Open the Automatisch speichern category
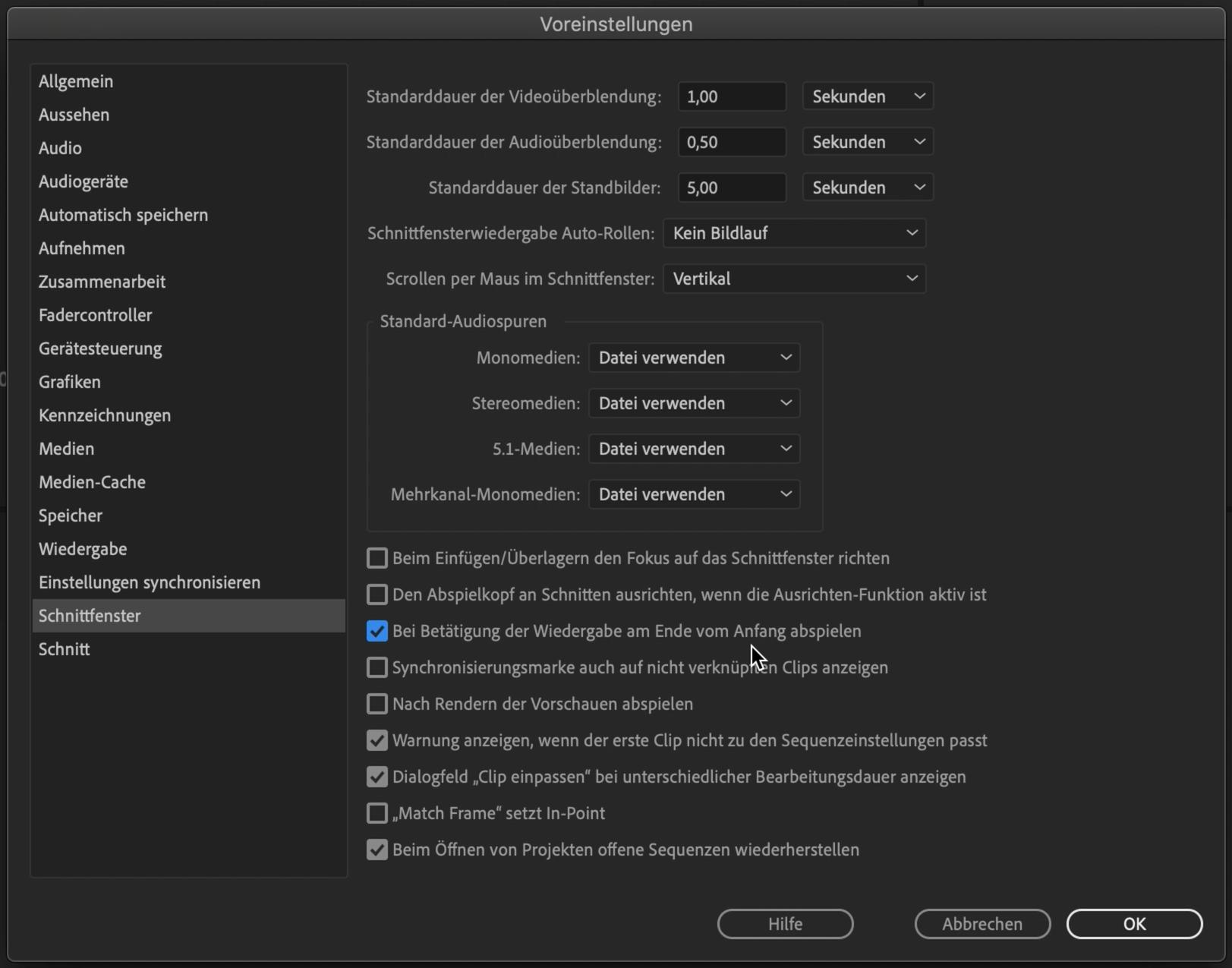1232x968 pixels. pos(123,215)
